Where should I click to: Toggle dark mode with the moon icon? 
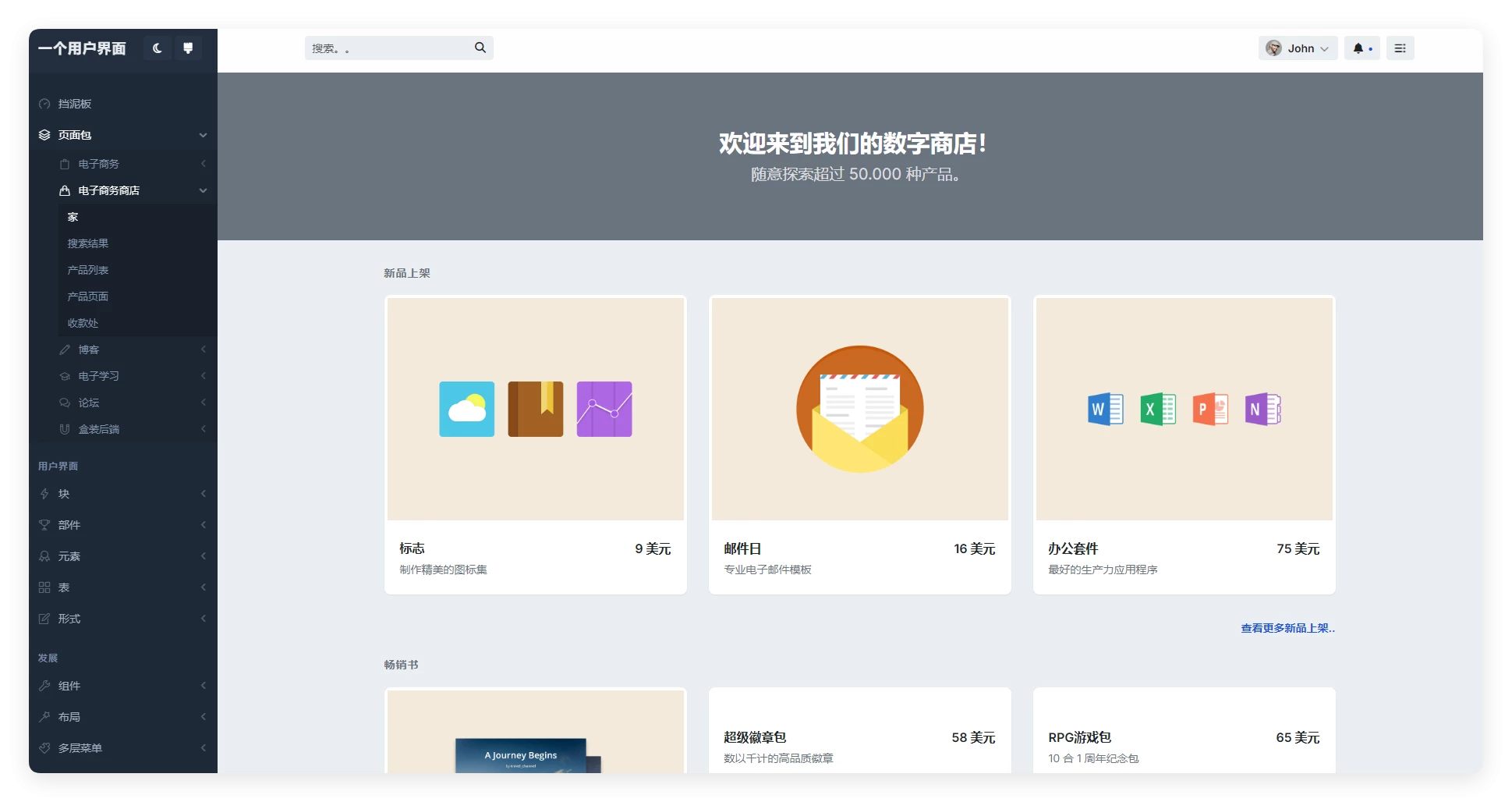tap(158, 48)
